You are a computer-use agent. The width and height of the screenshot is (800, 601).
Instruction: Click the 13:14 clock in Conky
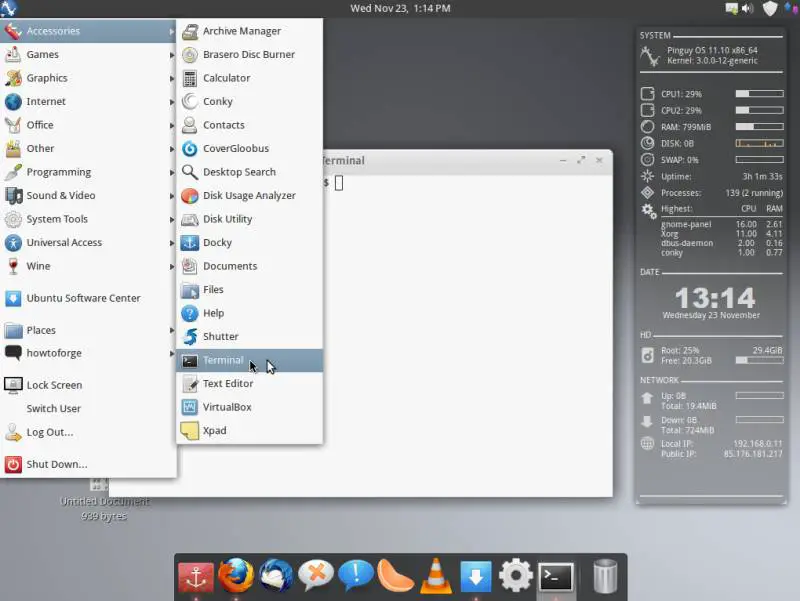(x=715, y=297)
